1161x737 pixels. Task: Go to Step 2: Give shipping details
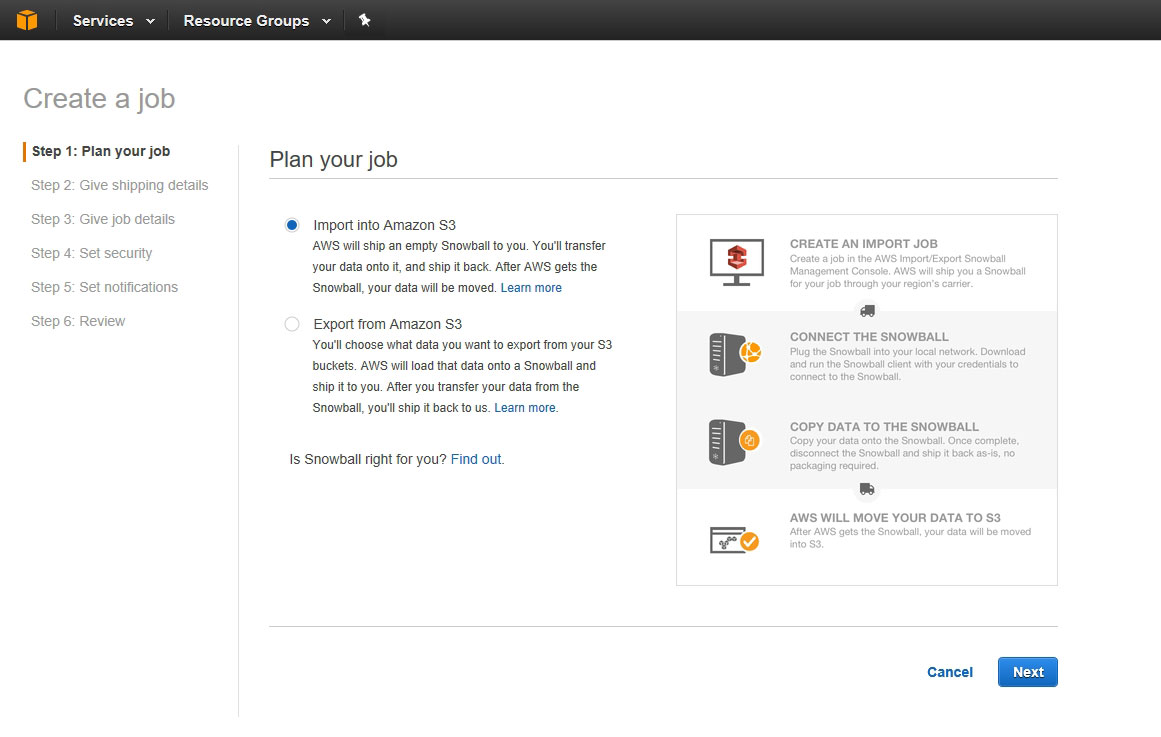[x=119, y=185]
